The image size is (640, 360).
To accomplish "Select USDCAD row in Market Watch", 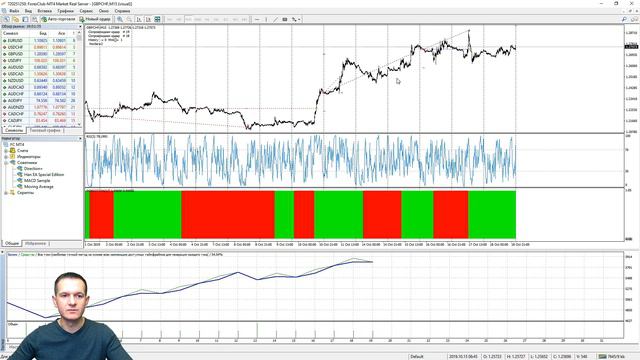I will point(39,74).
